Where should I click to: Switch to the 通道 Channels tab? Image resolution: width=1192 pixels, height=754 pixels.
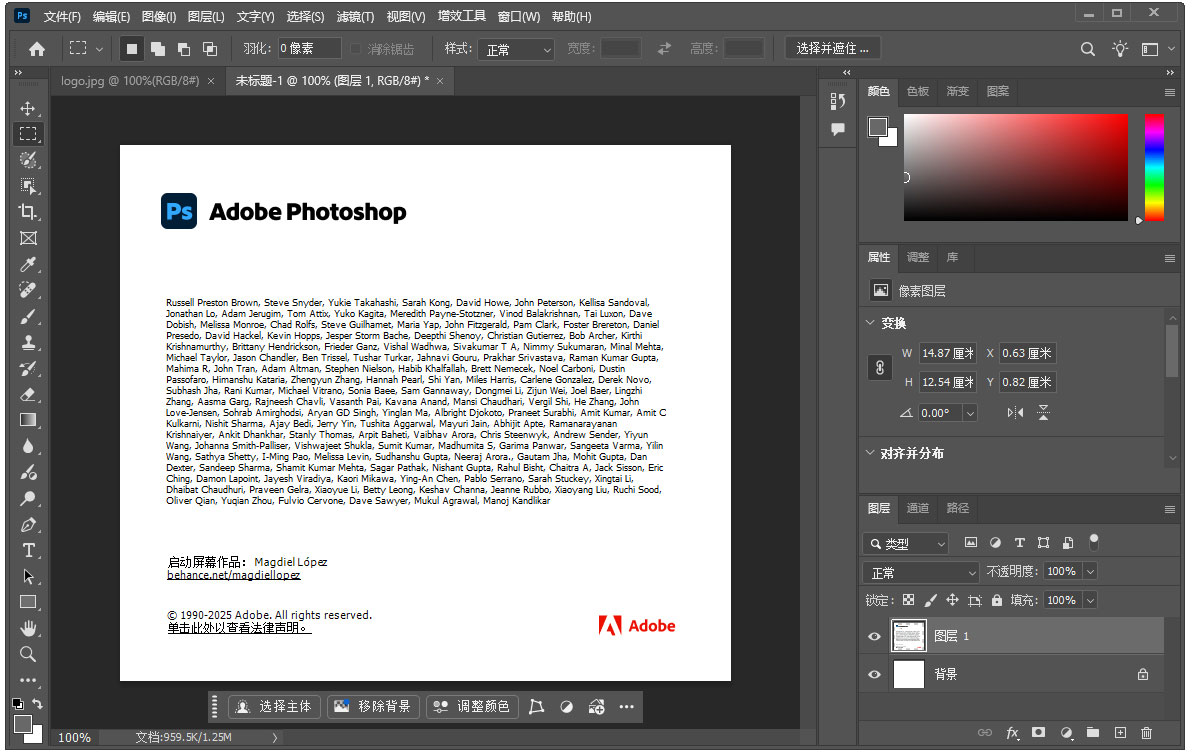(917, 509)
